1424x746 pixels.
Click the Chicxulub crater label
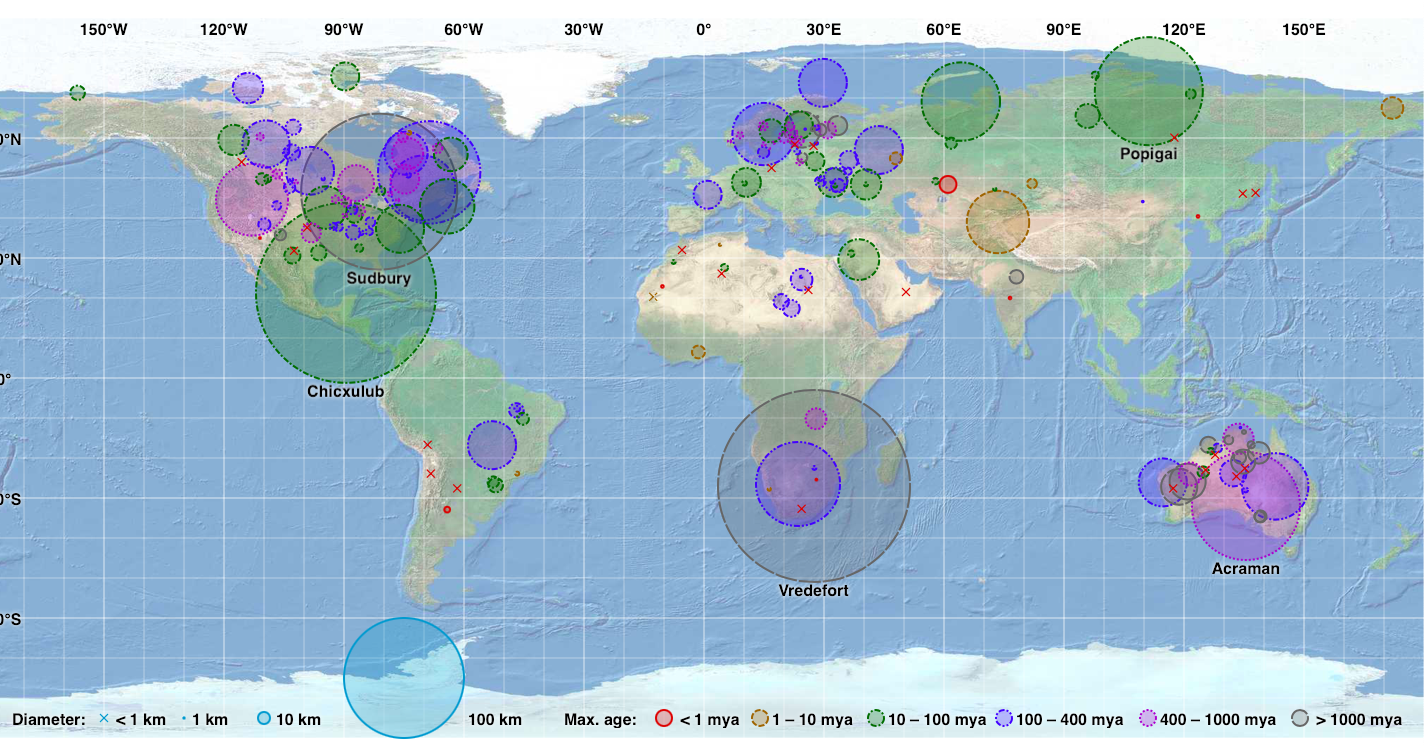(x=345, y=392)
